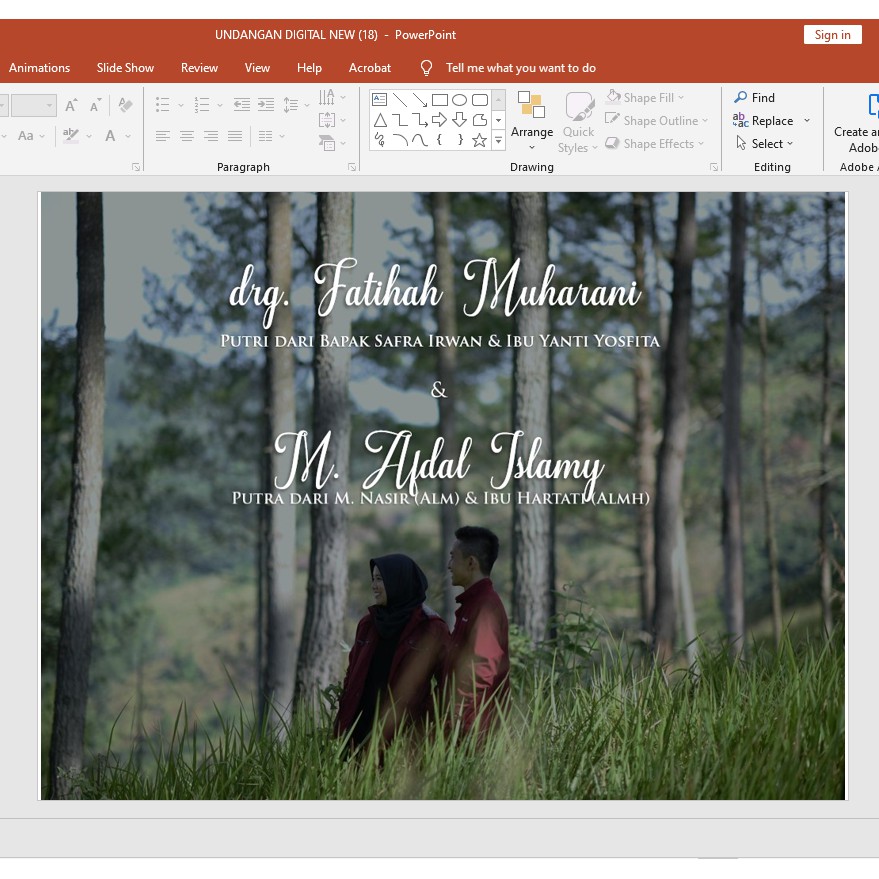Pick the Oval shape in the gallery
Screen dimensions: 879x879
click(x=460, y=100)
